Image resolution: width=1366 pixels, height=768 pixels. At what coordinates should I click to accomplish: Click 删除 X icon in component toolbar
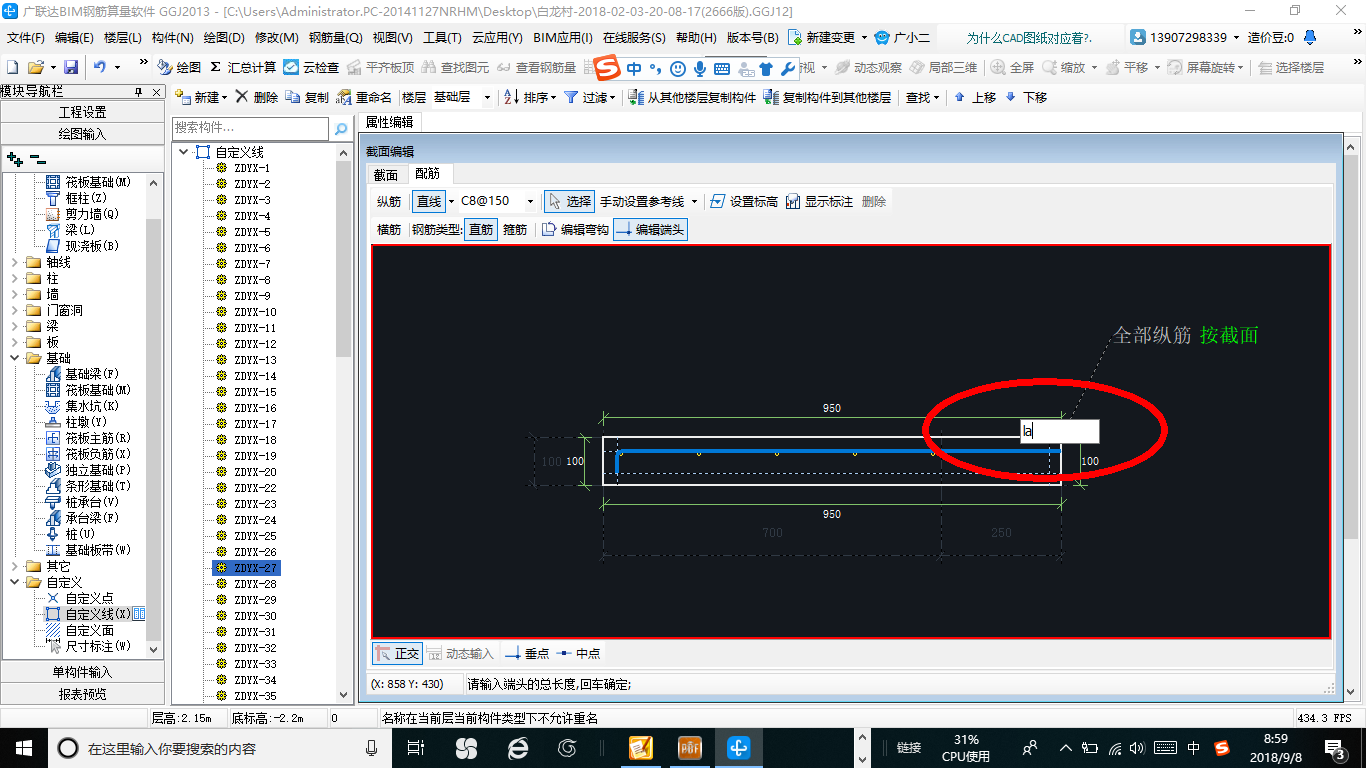[x=242, y=97]
